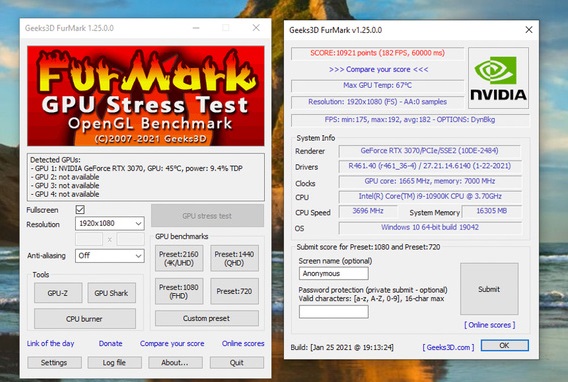Uncheck the Fullscreen checkbox
Image resolution: width=568 pixels, height=382 pixels.
(x=80, y=210)
